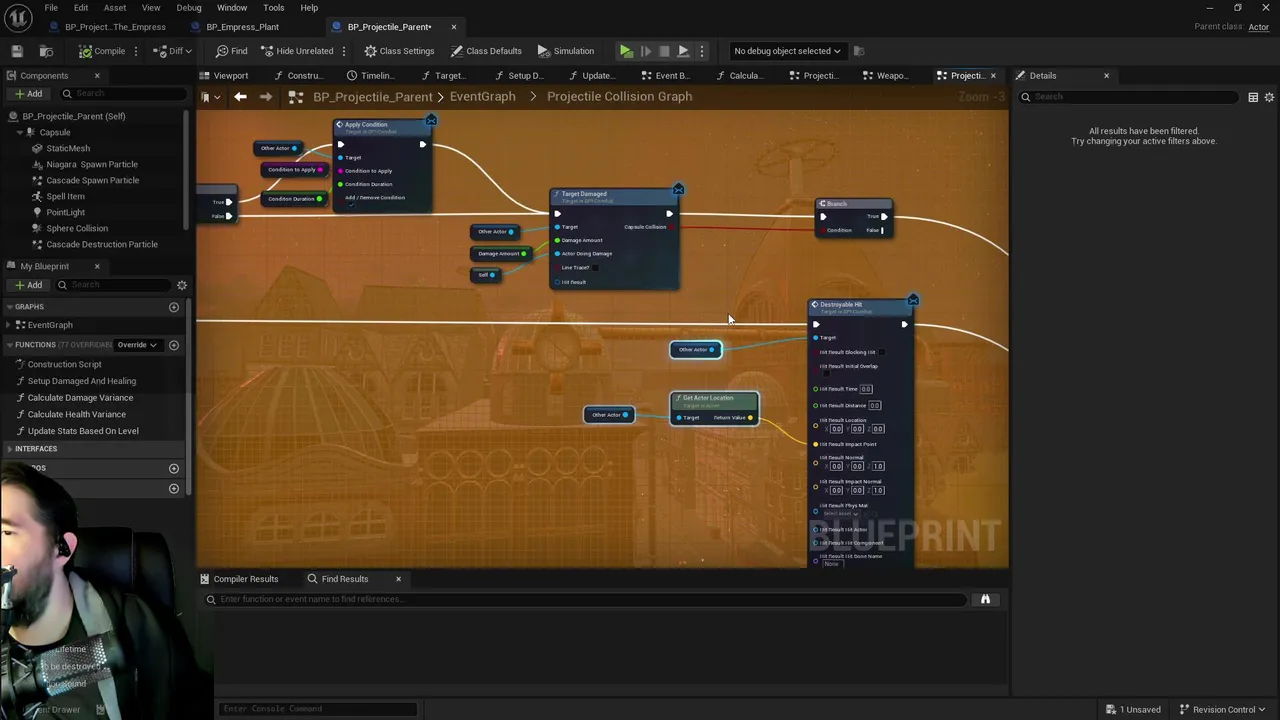This screenshot has width=1280, height=720.
Task: Switch to the Timelin... tab
Action: pos(370,76)
